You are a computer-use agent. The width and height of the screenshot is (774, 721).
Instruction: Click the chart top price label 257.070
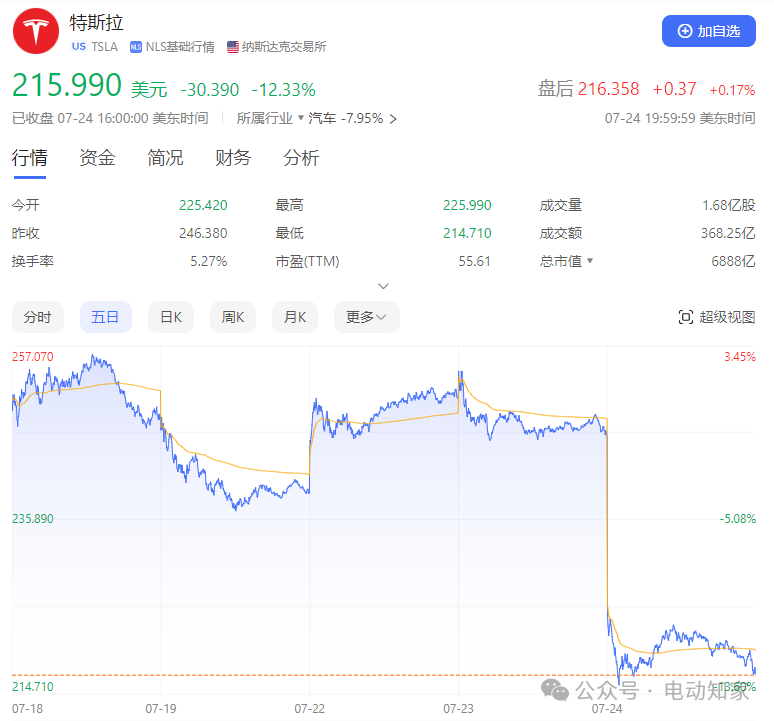click(33, 356)
